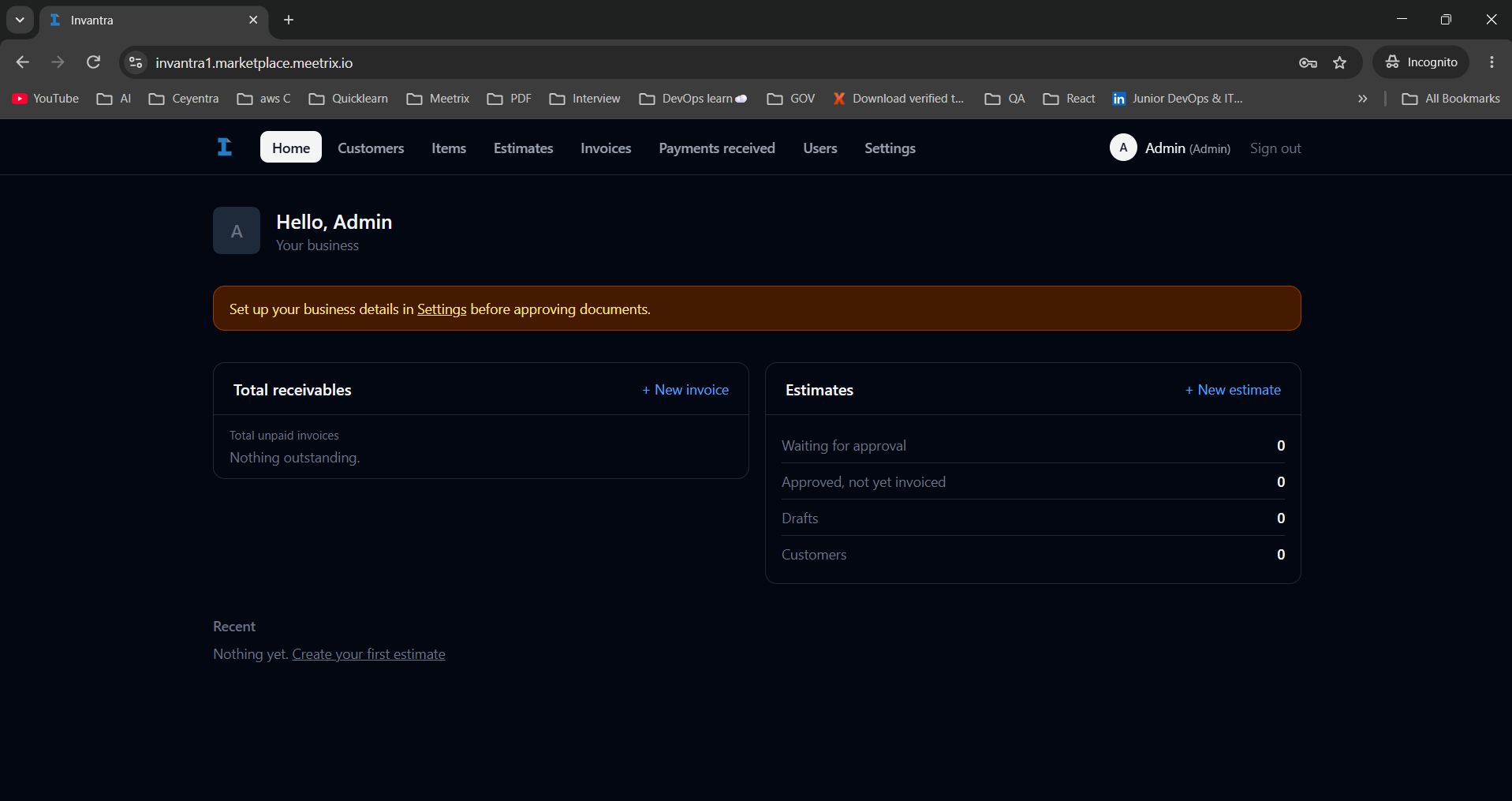This screenshot has height=801, width=1512.
Task: Open a new browser tab
Action: pyautogui.click(x=289, y=20)
